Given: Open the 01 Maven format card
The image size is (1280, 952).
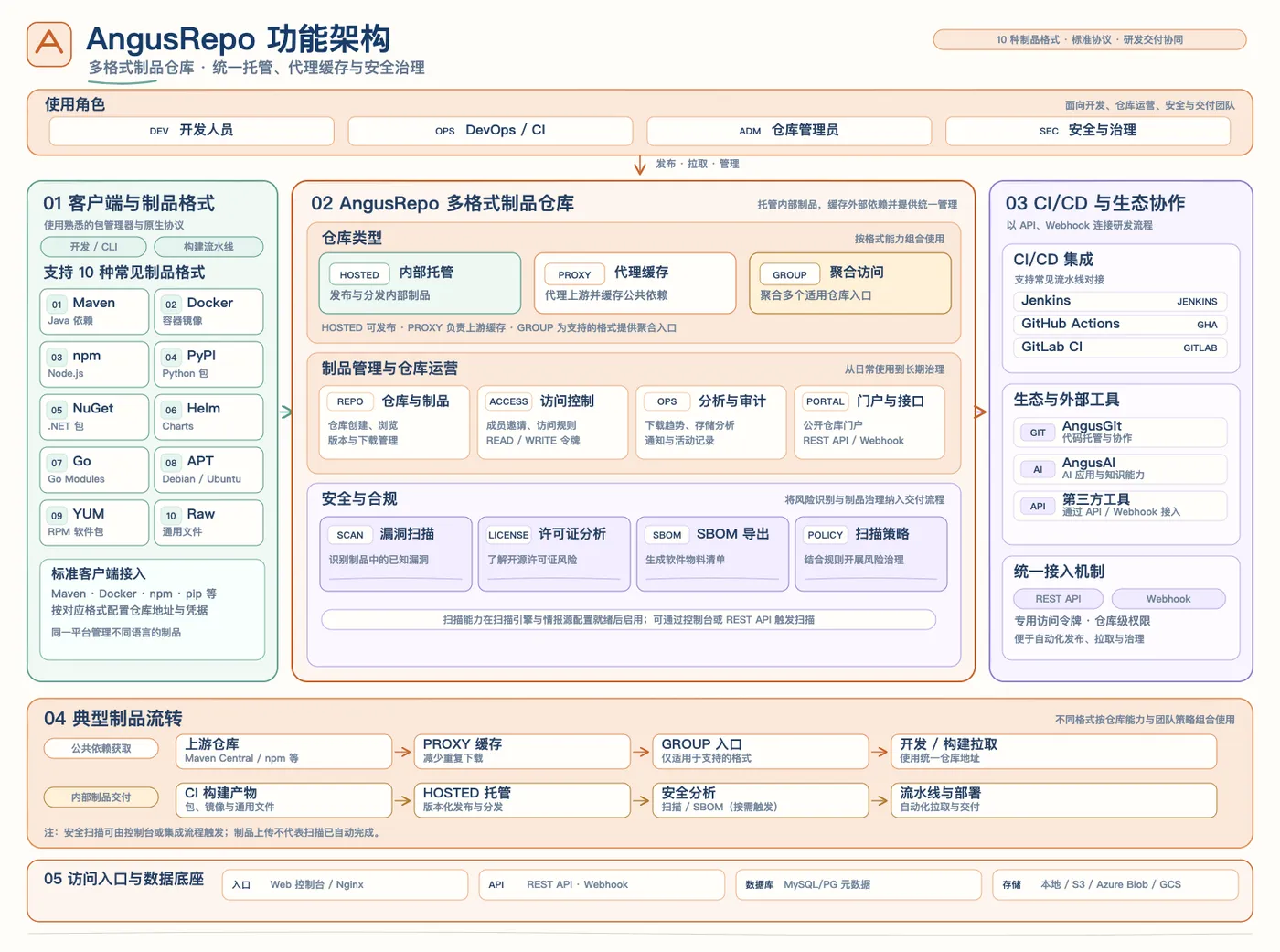Looking at the screenshot, I should point(94,311).
